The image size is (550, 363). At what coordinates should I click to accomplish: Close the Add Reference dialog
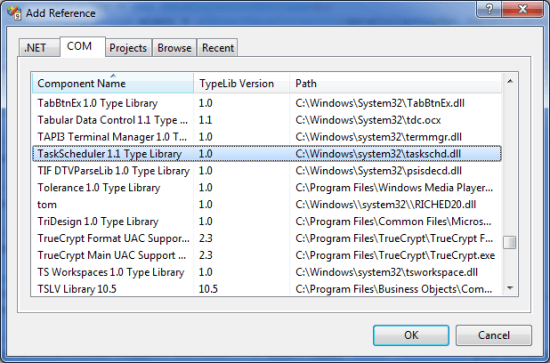coord(523,9)
